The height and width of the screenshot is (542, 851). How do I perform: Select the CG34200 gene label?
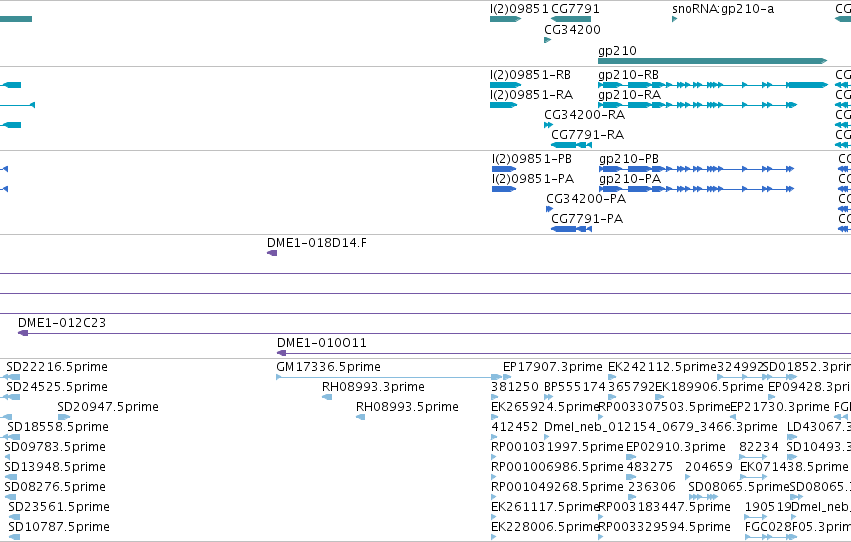pyautogui.click(x=573, y=30)
